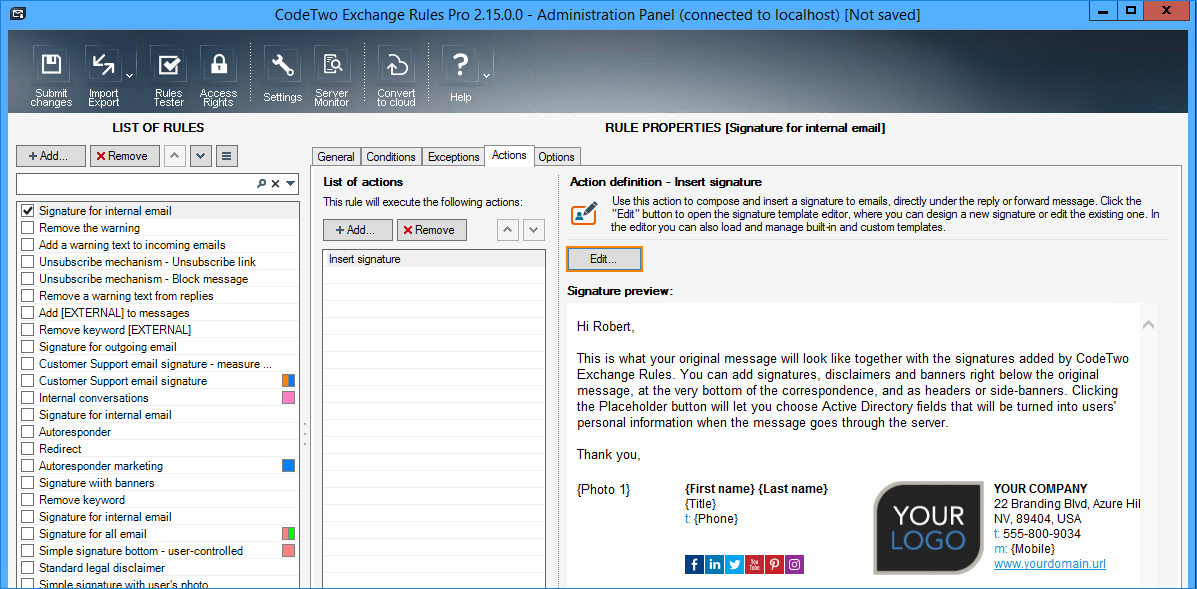The image size is (1197, 589).
Task: Select the Standard legal disclaimer rule
Action: coord(102,568)
